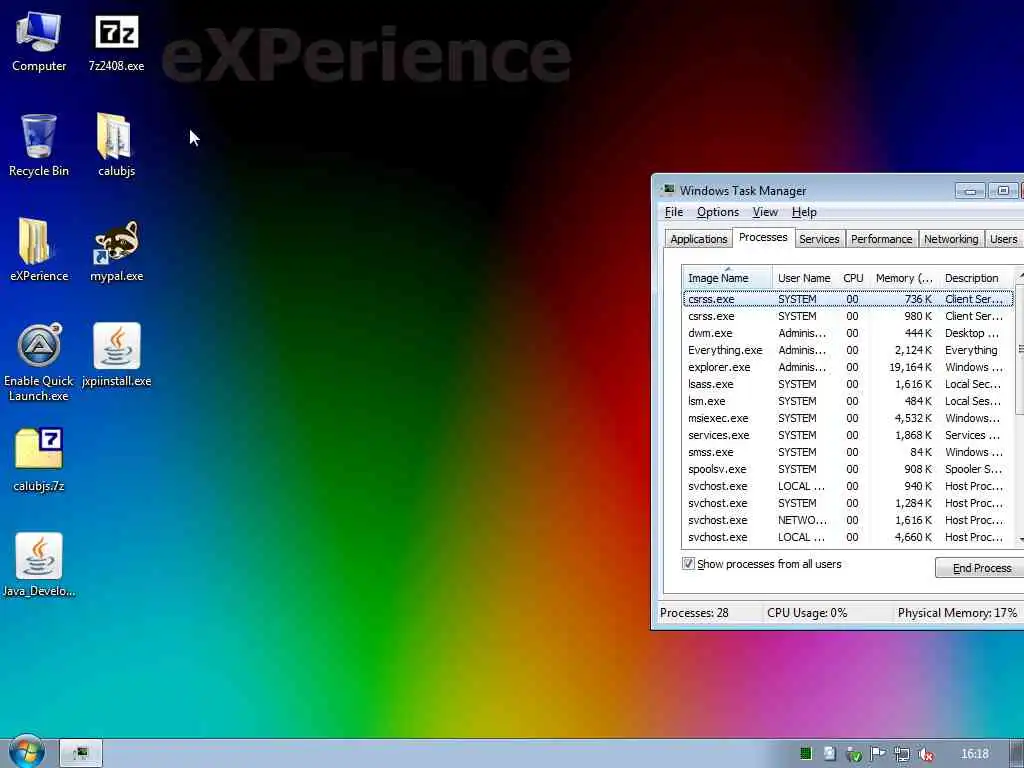Select the lsm.exe process
This screenshot has height=768, width=1024.
[x=848, y=401]
